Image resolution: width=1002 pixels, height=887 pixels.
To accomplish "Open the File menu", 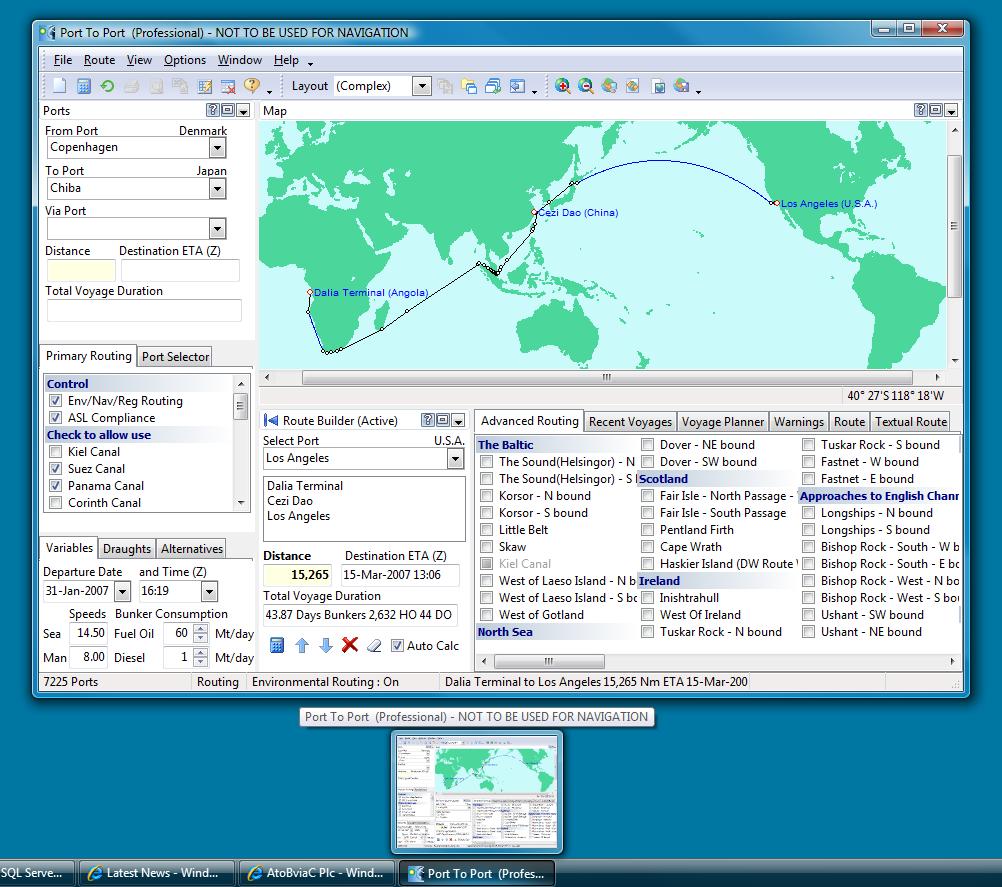I will 63,60.
